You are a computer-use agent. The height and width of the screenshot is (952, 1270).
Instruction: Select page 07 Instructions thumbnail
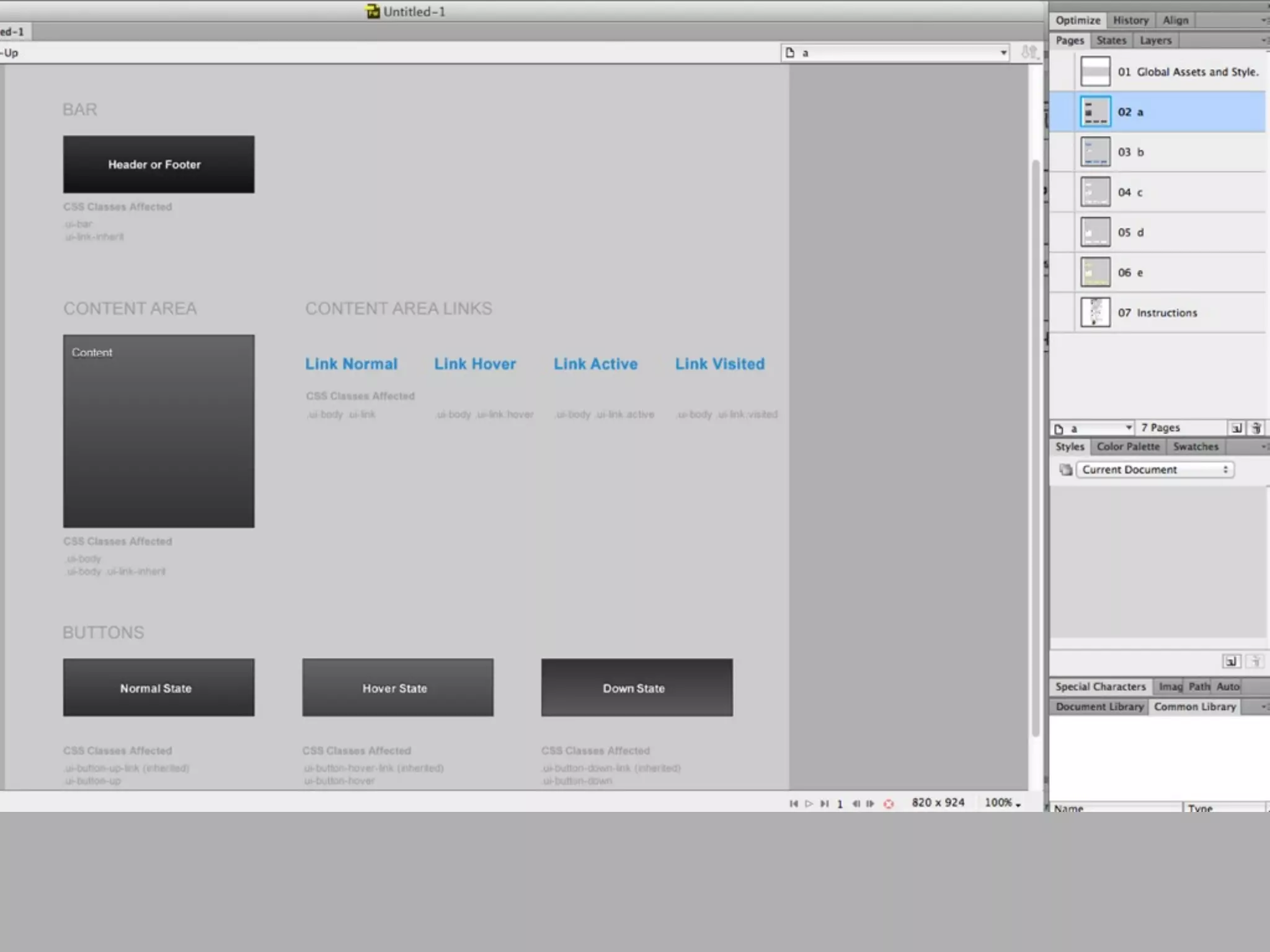pos(1095,312)
